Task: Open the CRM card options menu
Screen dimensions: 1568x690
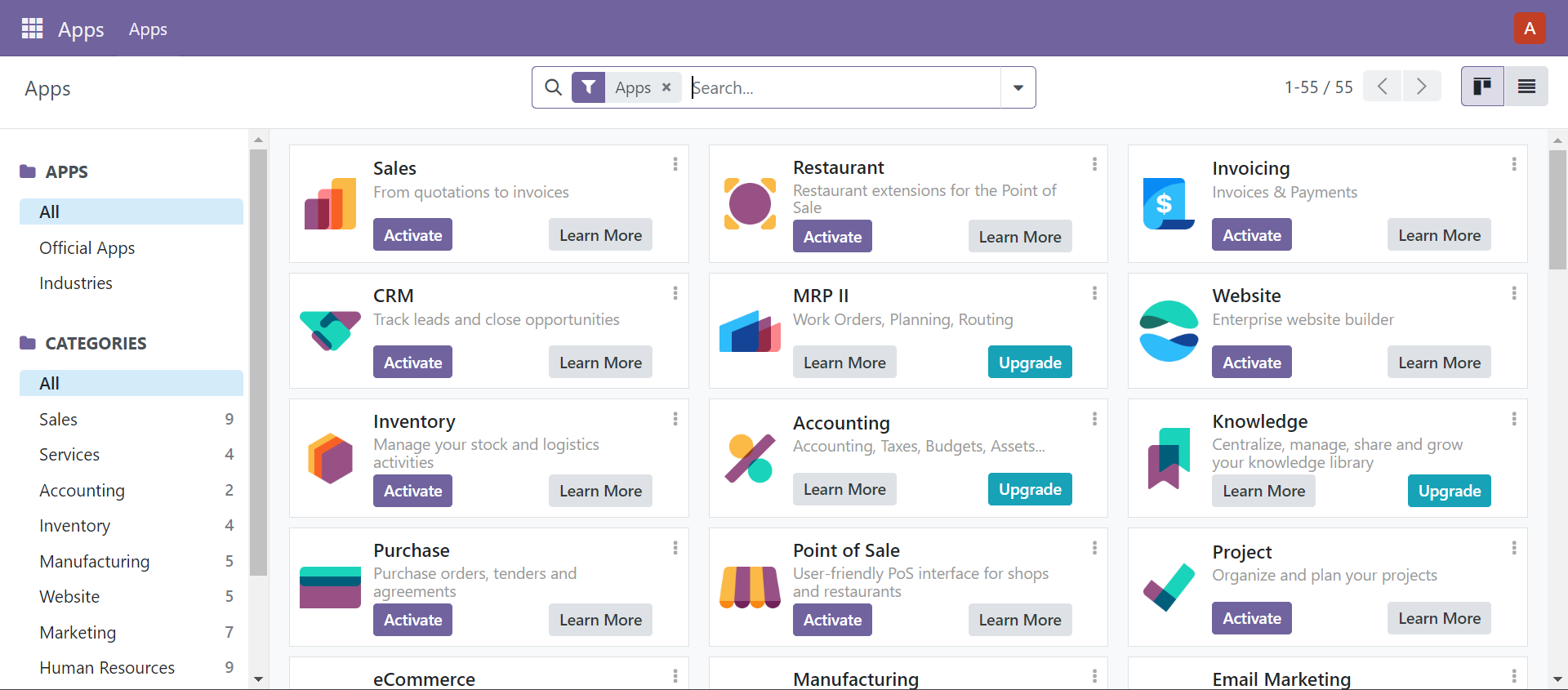Action: click(675, 293)
